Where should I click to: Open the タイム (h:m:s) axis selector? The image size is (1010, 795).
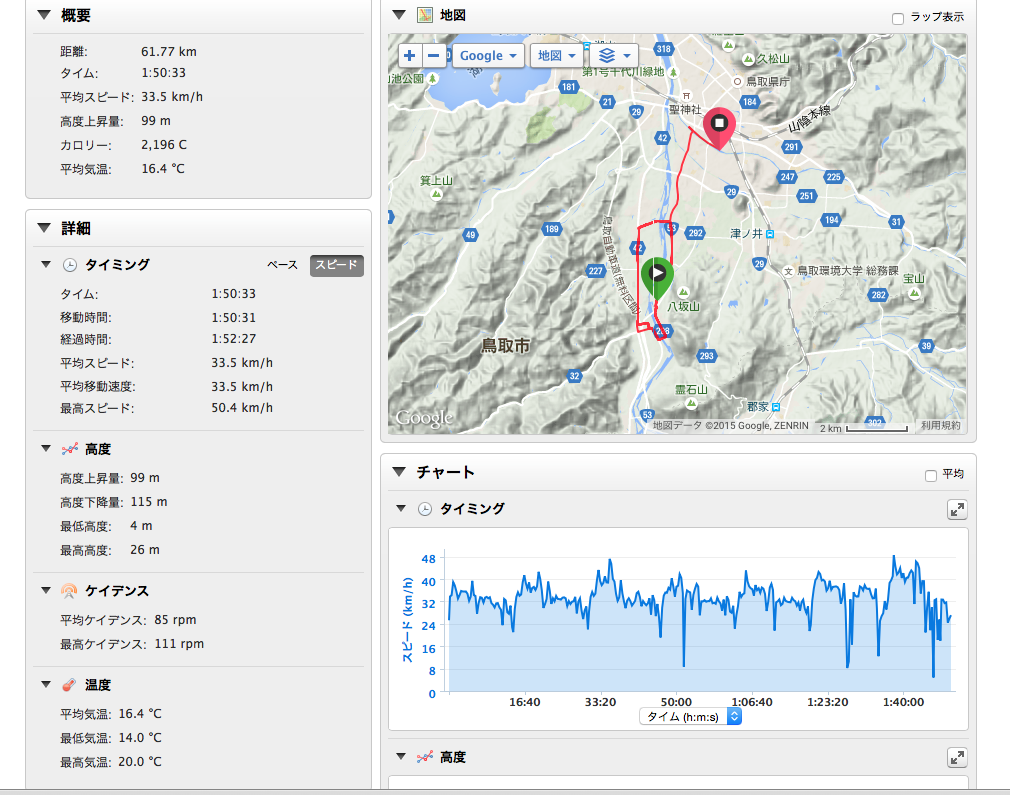coord(690,716)
